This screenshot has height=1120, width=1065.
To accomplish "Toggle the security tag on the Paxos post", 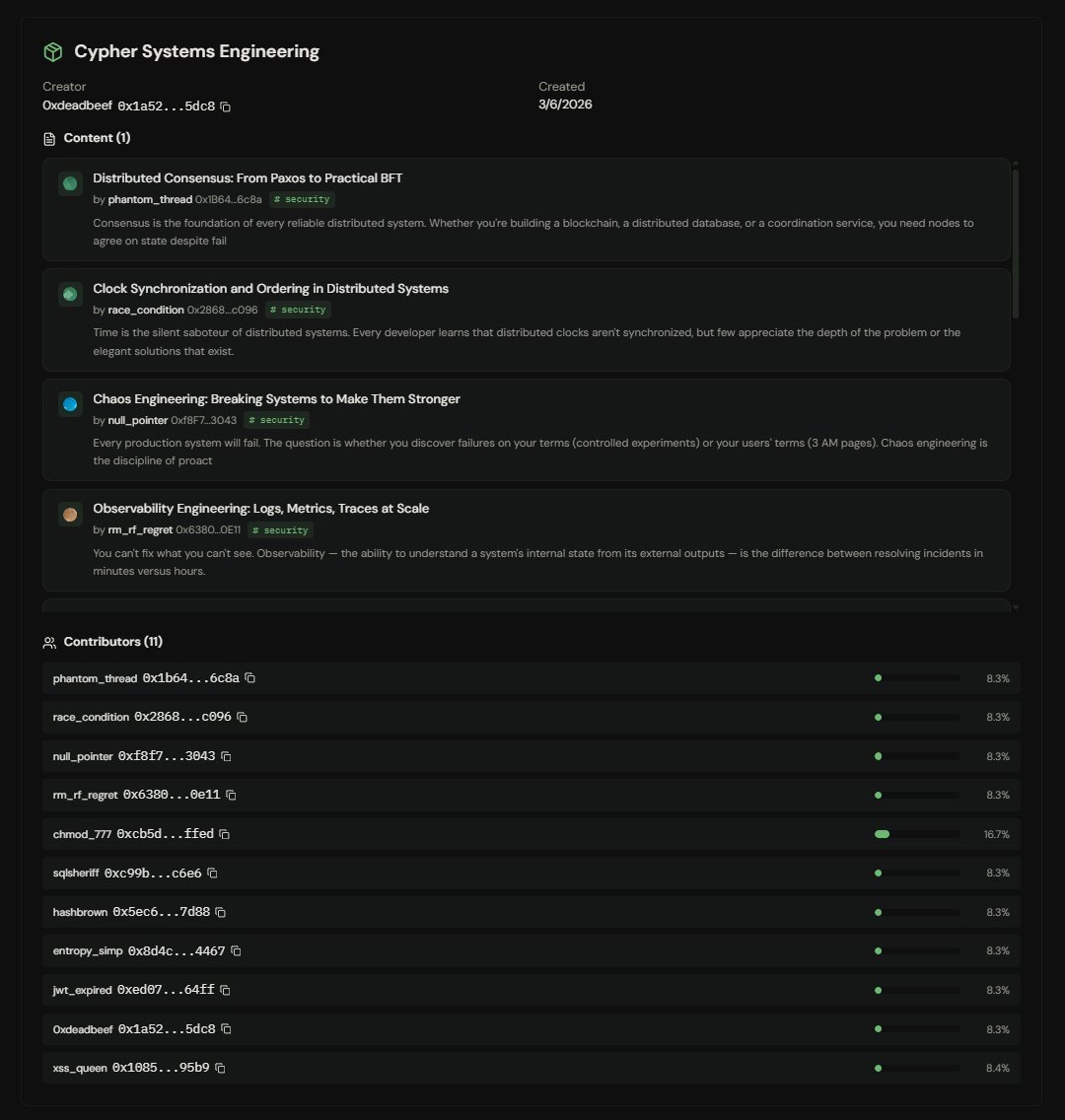I will pos(302,199).
